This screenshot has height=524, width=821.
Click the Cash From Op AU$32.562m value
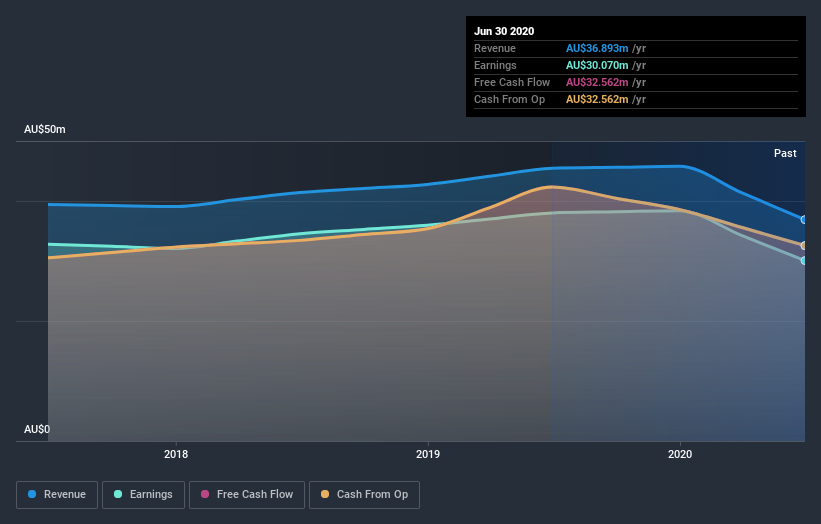pos(597,99)
